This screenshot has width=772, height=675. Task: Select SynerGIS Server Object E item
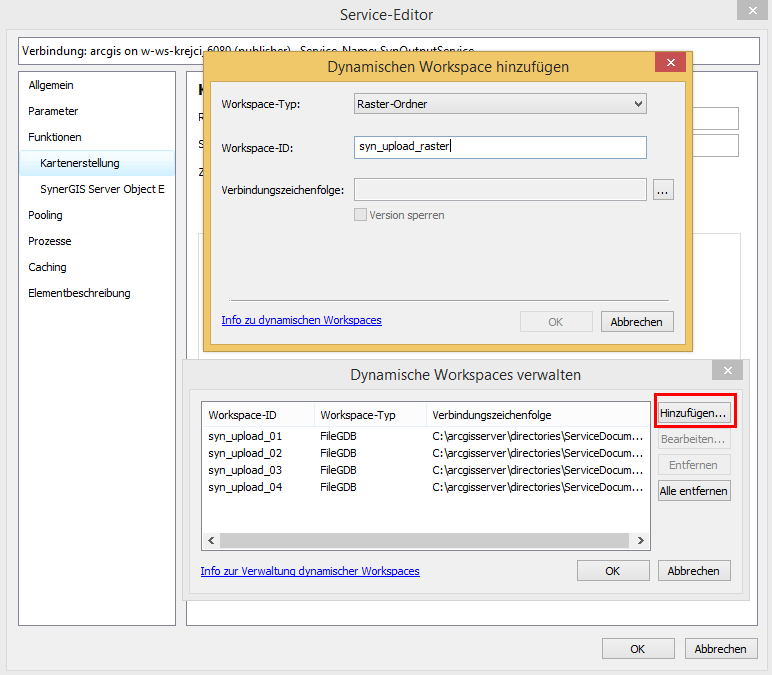pyautogui.click(x=102, y=189)
